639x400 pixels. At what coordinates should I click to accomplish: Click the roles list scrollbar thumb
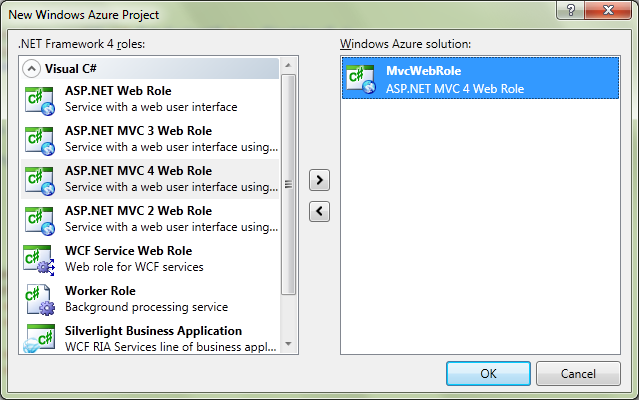[x=288, y=184]
